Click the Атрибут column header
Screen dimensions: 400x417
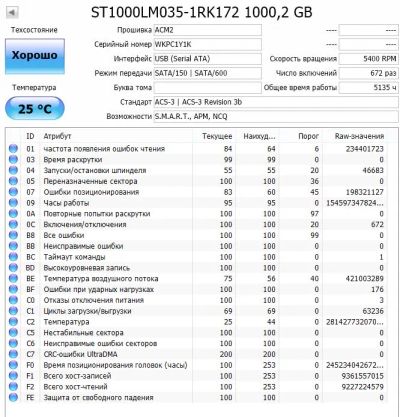[x=57, y=136]
